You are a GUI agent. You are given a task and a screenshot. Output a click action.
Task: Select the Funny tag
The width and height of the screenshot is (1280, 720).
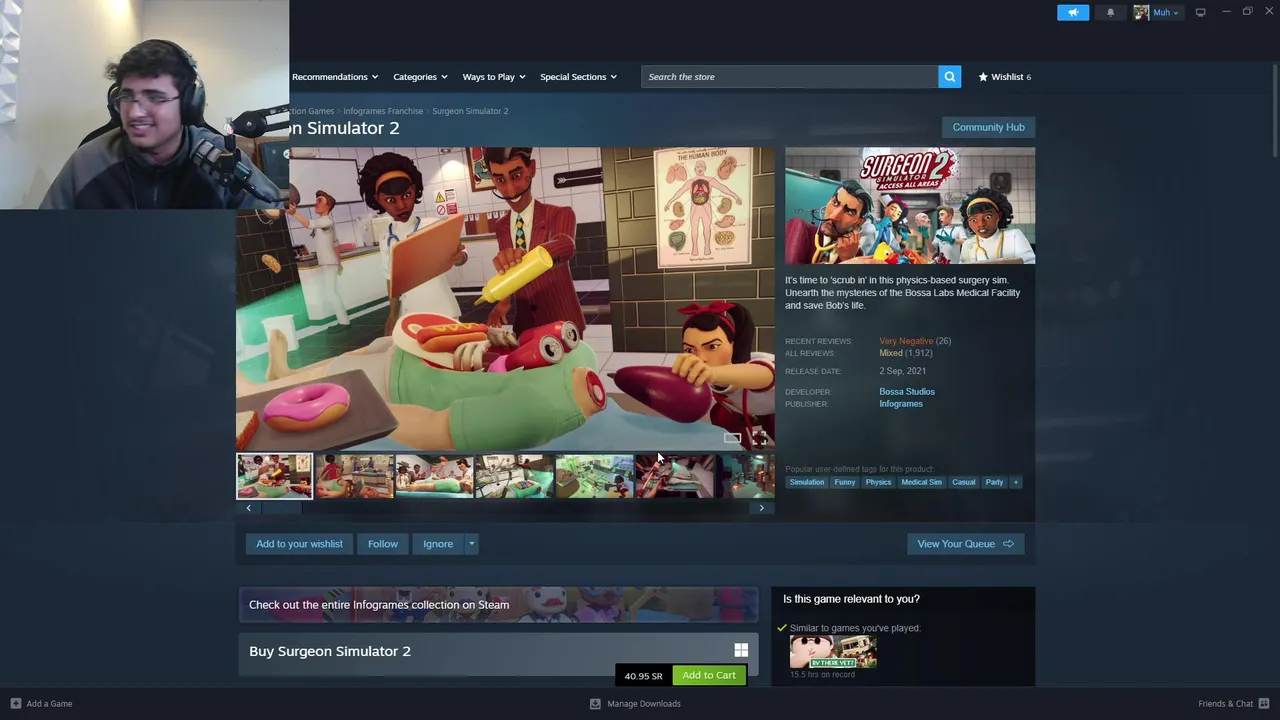coord(845,482)
